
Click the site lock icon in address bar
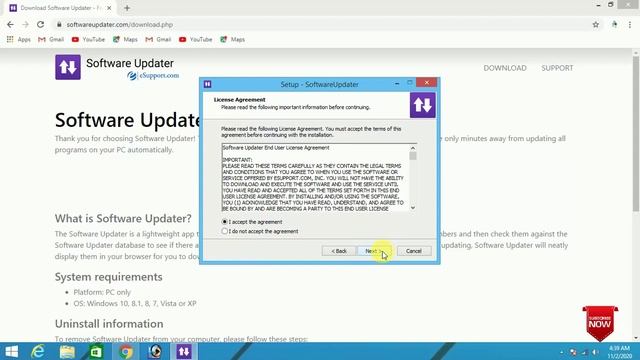pos(59,24)
